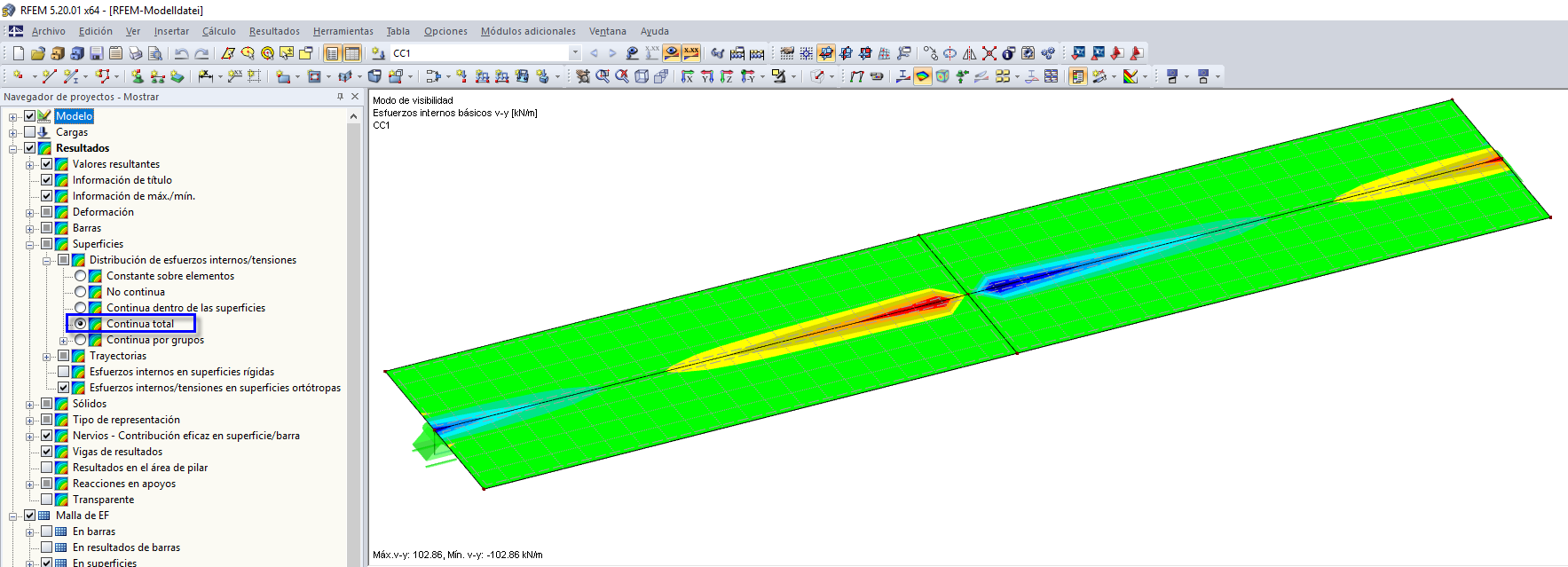Screen dimensions: 1568x567
Task: Open the CC1 load case dropdown
Action: [575, 53]
